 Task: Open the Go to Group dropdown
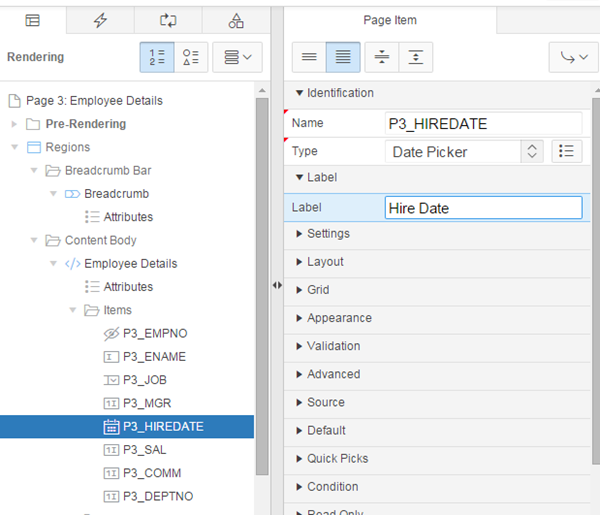click(x=574, y=57)
